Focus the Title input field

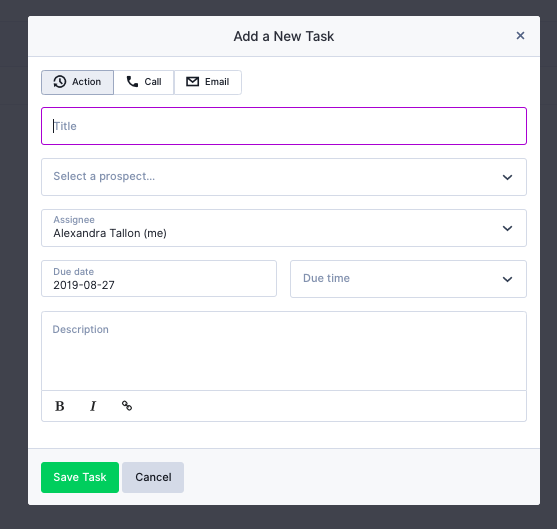click(x=284, y=126)
